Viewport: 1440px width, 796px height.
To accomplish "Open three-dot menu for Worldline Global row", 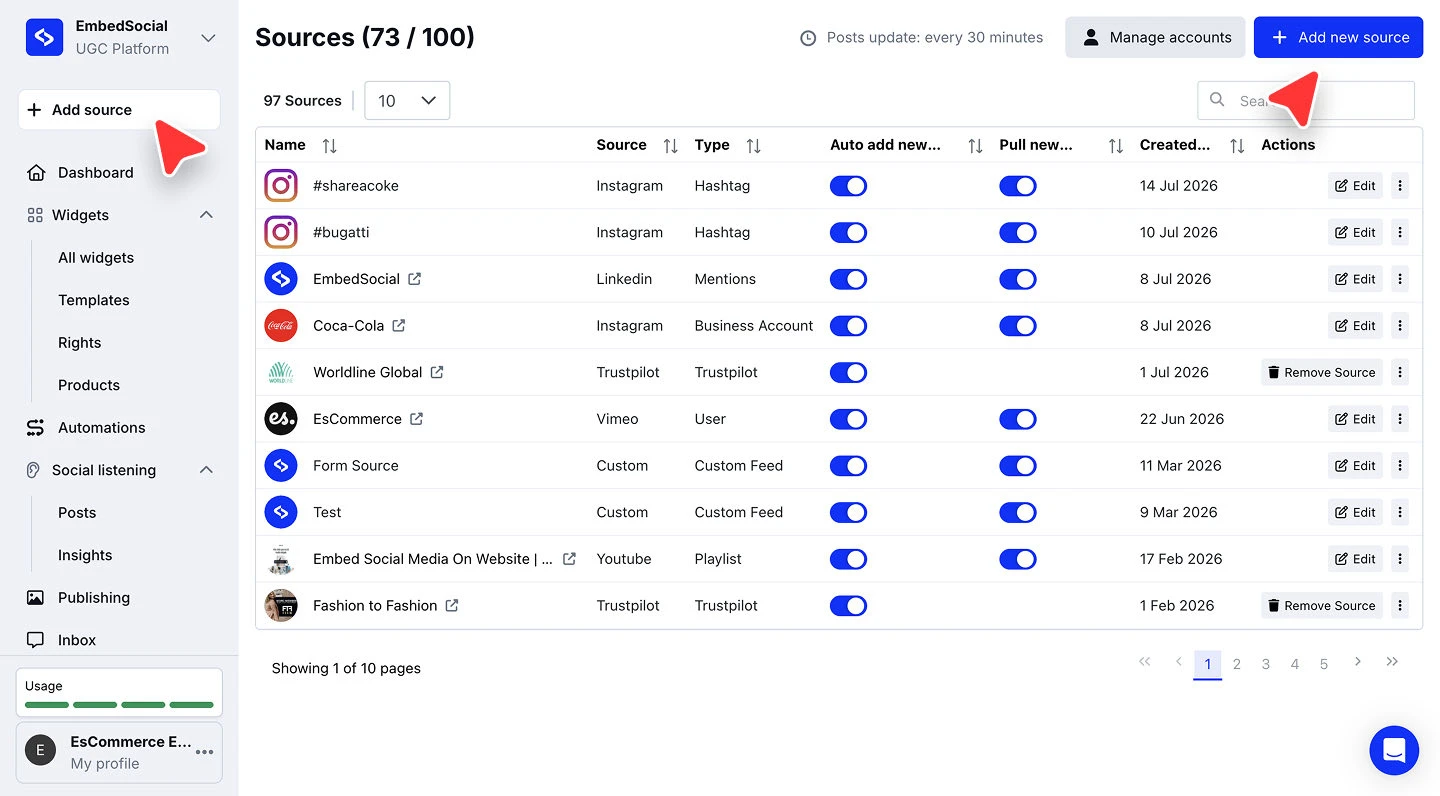I will pos(1400,372).
